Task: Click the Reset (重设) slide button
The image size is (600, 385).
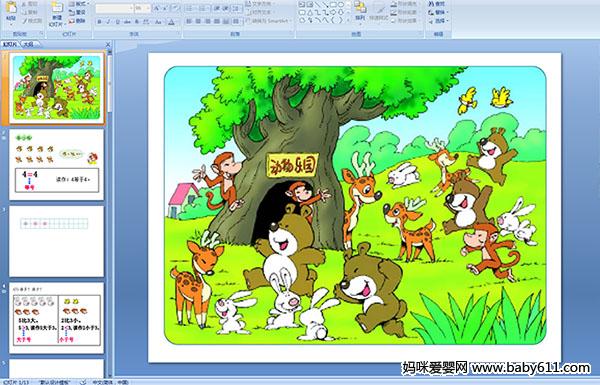Action: point(78,12)
